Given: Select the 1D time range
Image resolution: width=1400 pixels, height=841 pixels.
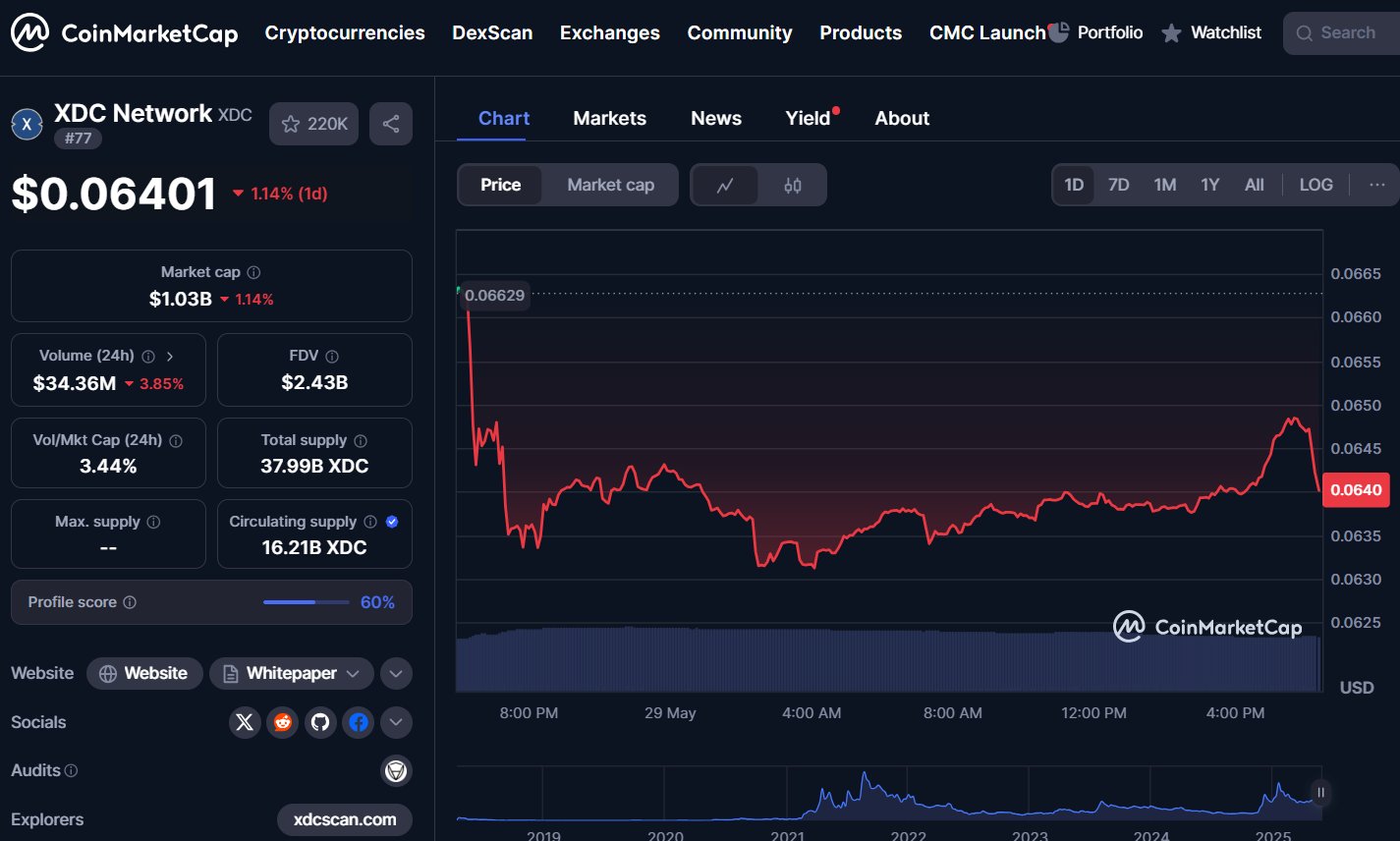Looking at the screenshot, I should [x=1074, y=185].
